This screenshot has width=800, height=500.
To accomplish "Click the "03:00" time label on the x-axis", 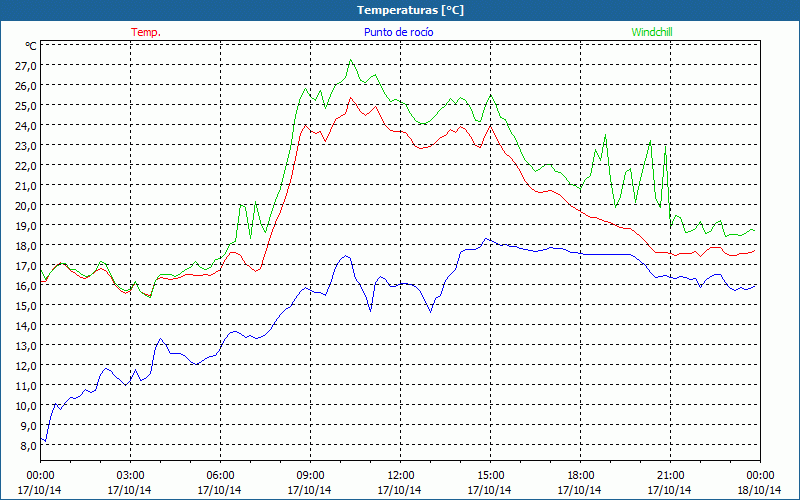I will (x=130, y=476).
